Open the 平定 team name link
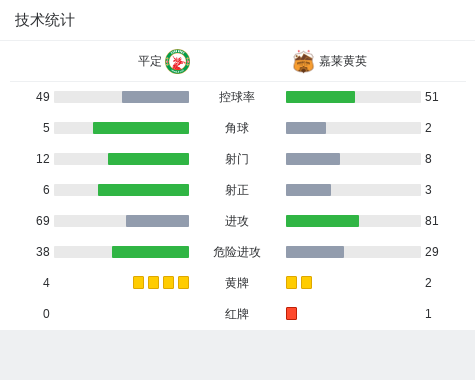475x380 pixels. click(x=150, y=61)
